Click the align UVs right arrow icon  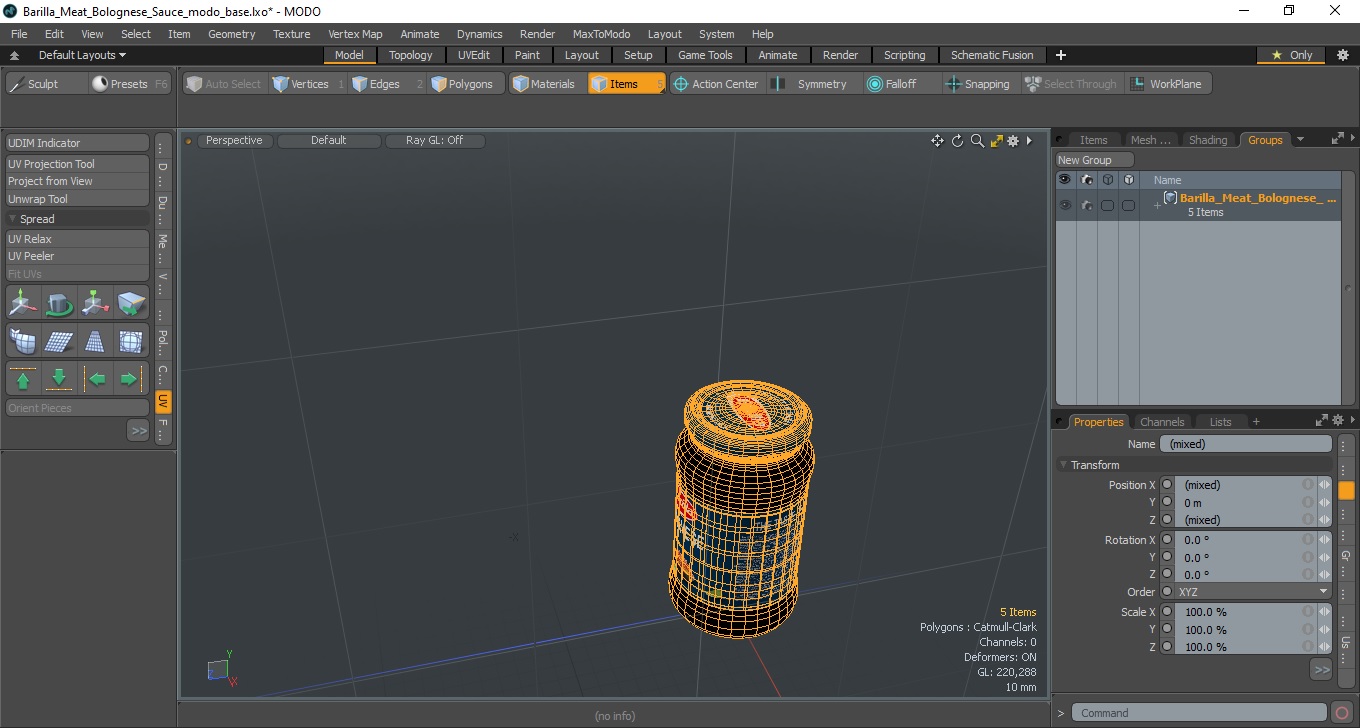pyautogui.click(x=131, y=379)
